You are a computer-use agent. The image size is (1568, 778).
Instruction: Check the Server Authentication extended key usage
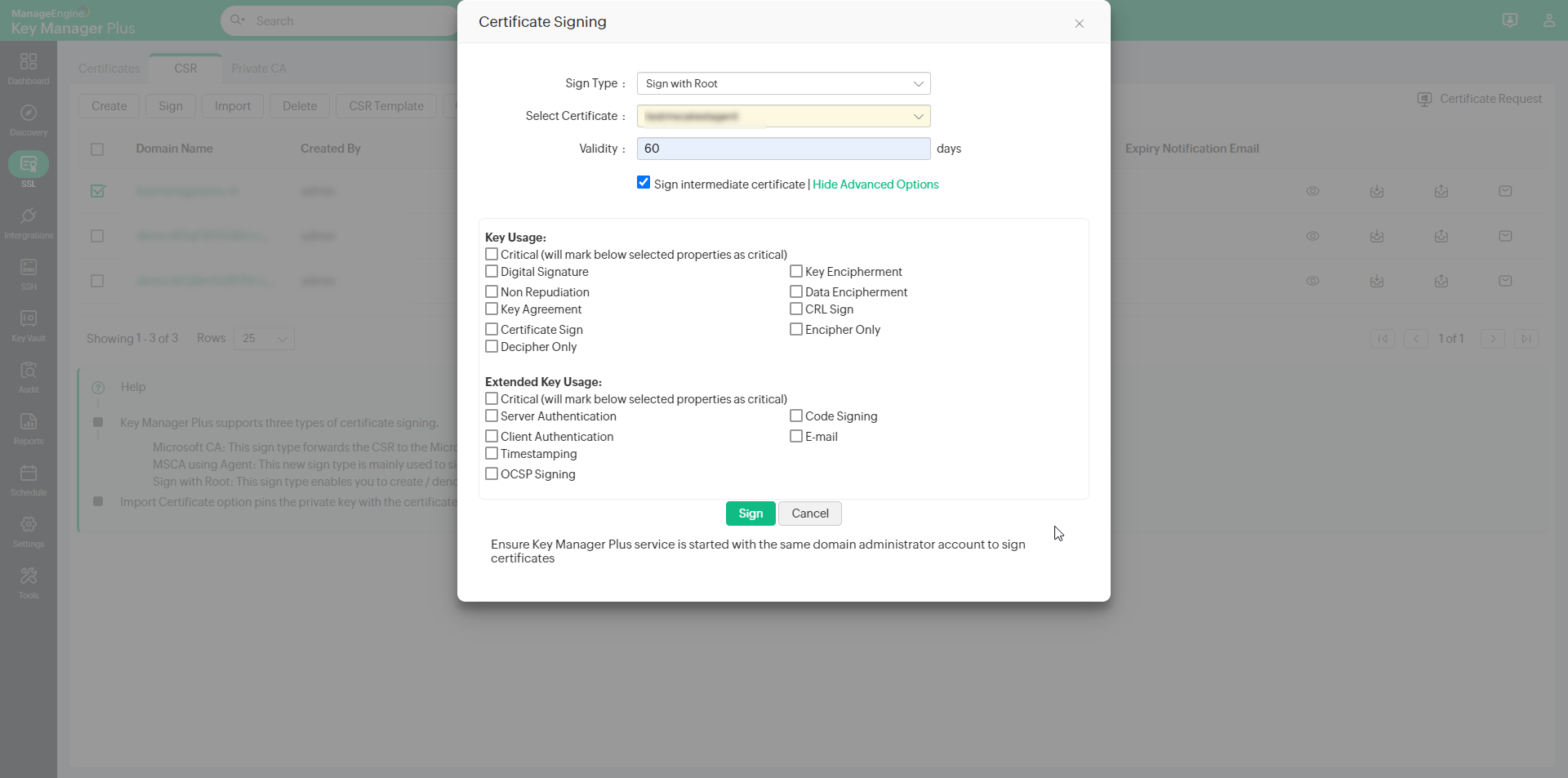(x=491, y=416)
